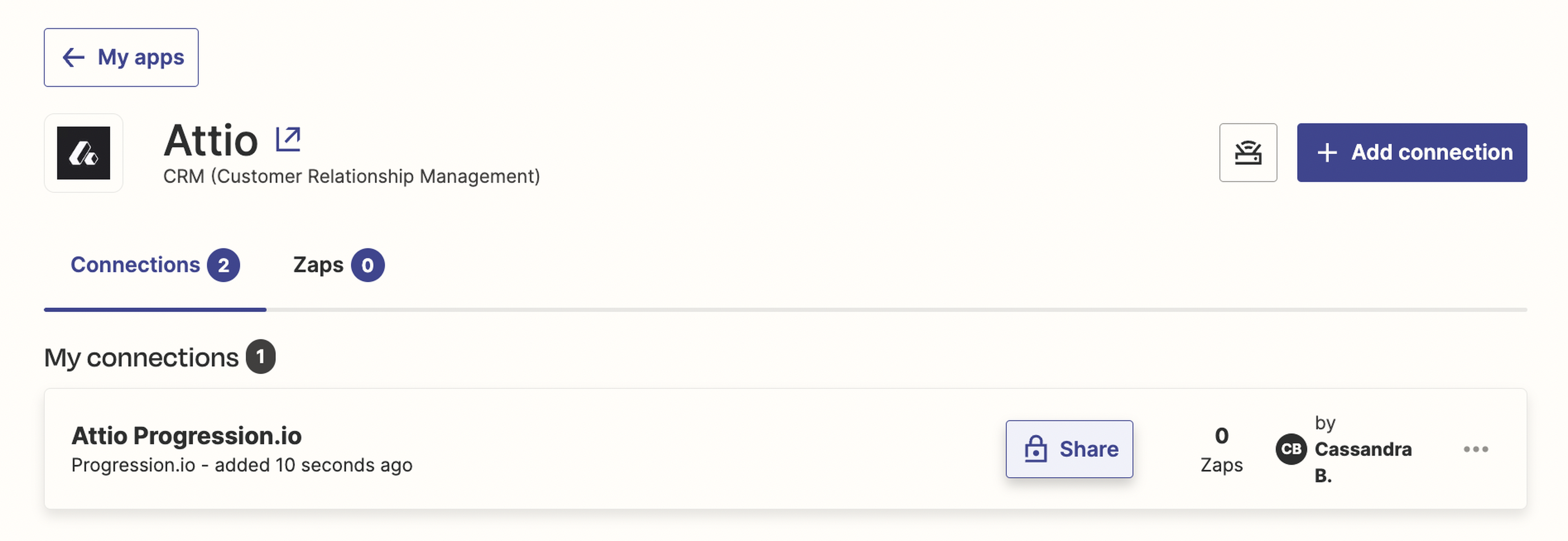Open the Attio Progression.io connection name
The image size is (1568, 541).
[186, 436]
